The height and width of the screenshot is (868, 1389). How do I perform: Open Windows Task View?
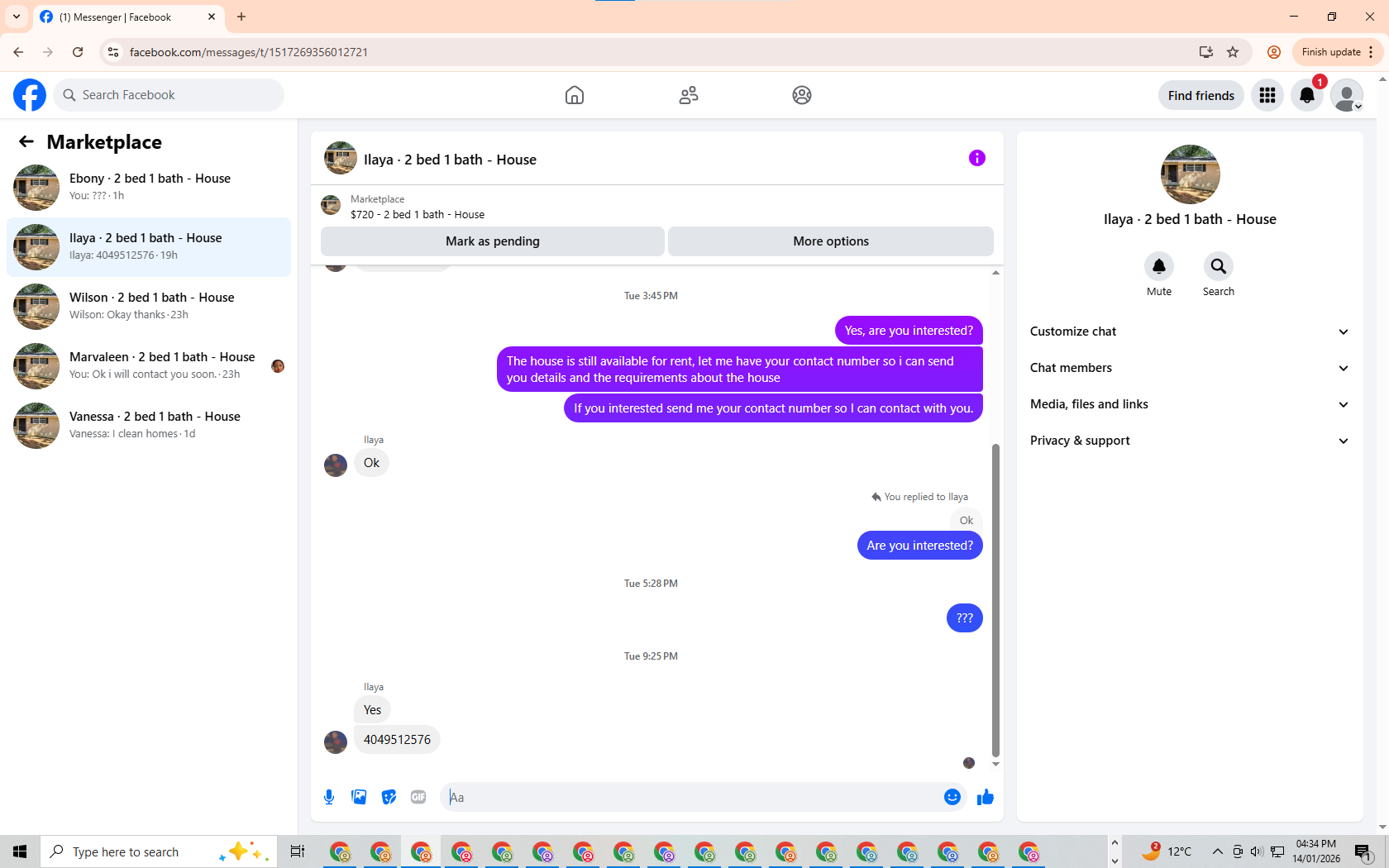(x=298, y=851)
